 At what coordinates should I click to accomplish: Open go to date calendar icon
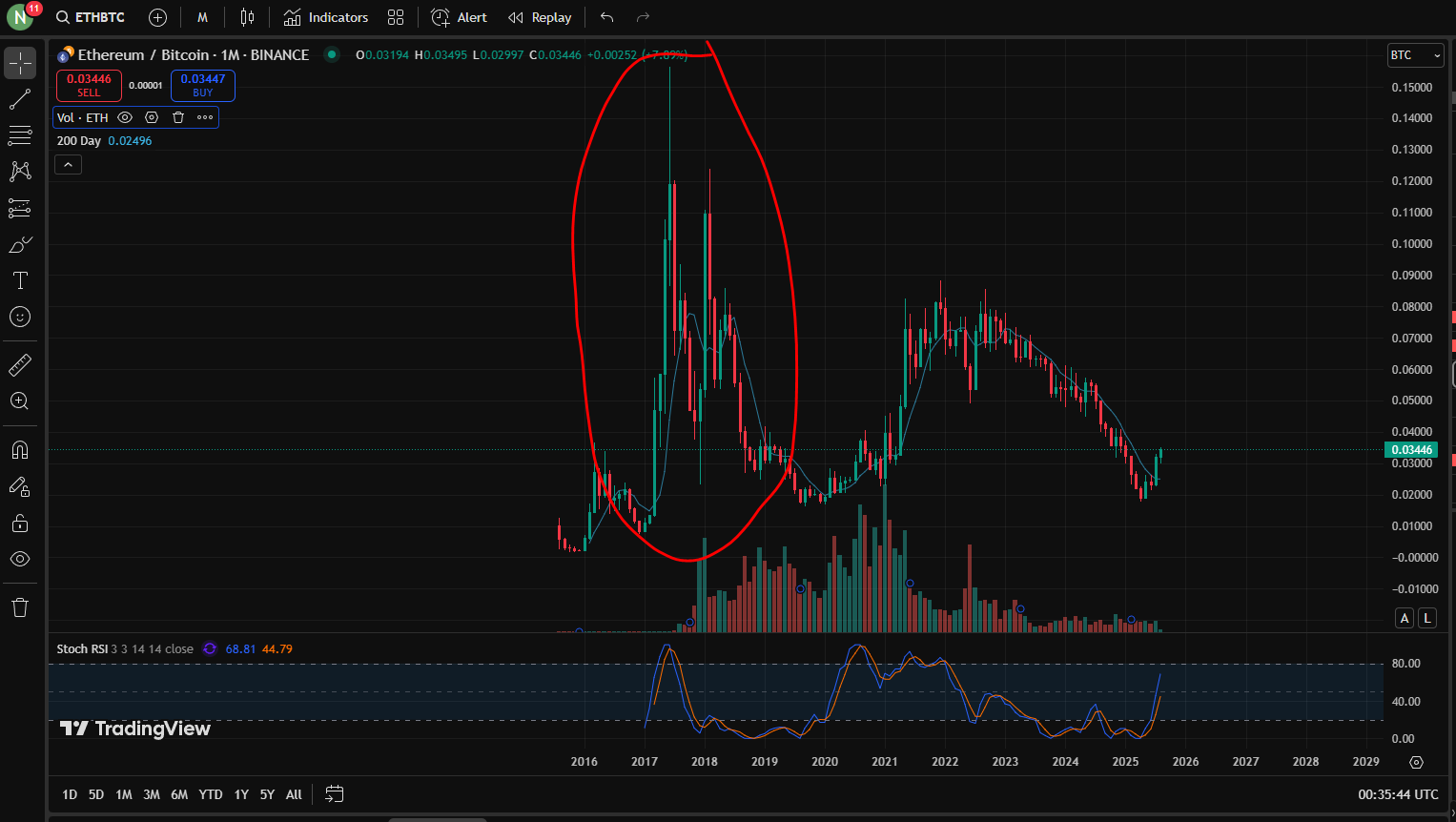(334, 793)
